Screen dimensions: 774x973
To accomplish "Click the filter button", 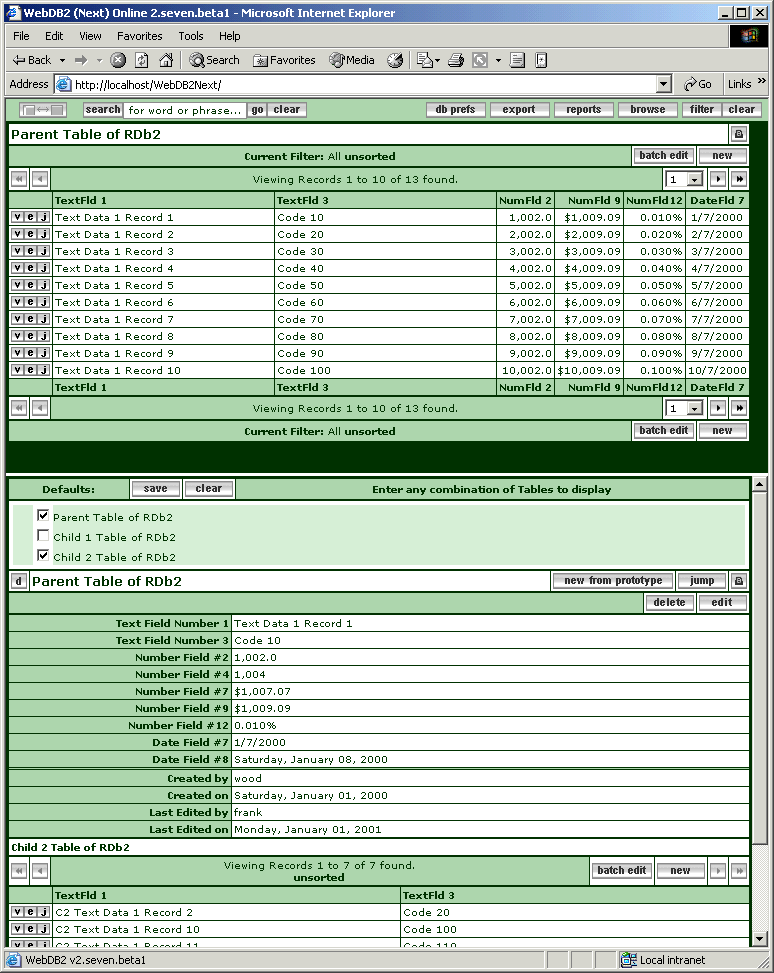I will point(701,110).
